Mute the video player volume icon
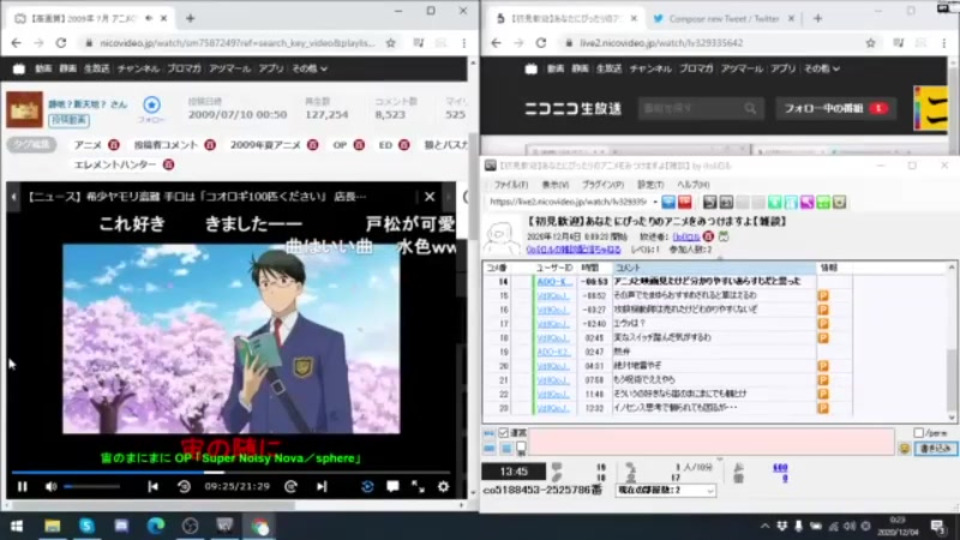The width and height of the screenshot is (960, 540). (x=51, y=487)
